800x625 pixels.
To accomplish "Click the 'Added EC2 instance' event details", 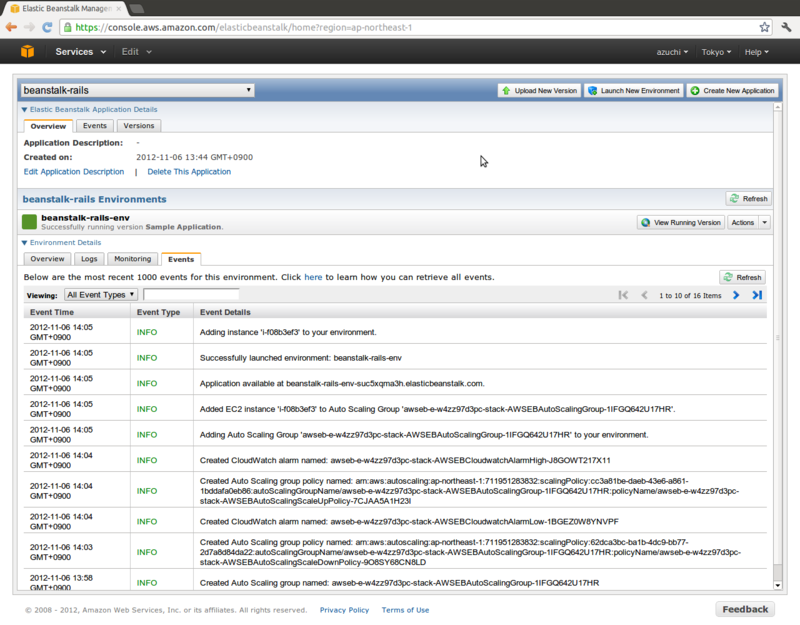I will point(437,409).
